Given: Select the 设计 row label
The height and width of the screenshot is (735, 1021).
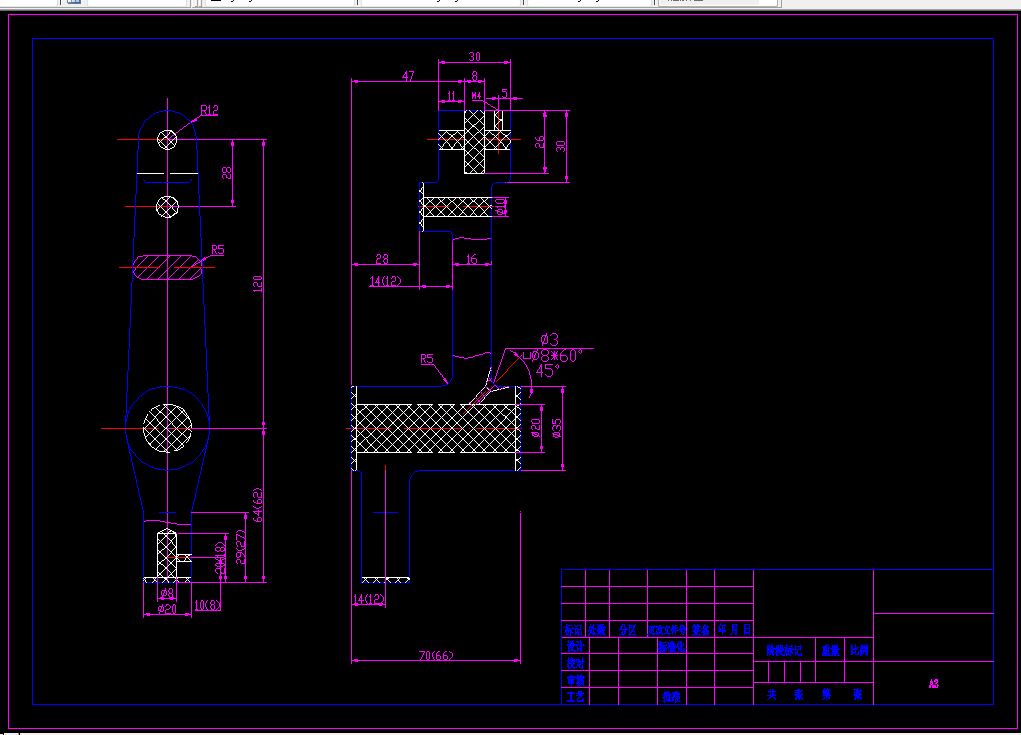Looking at the screenshot, I should pyautogui.click(x=576, y=646).
